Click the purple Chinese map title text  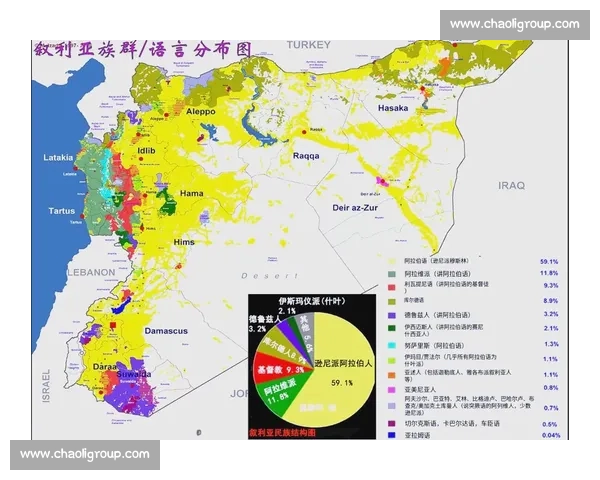140,48
